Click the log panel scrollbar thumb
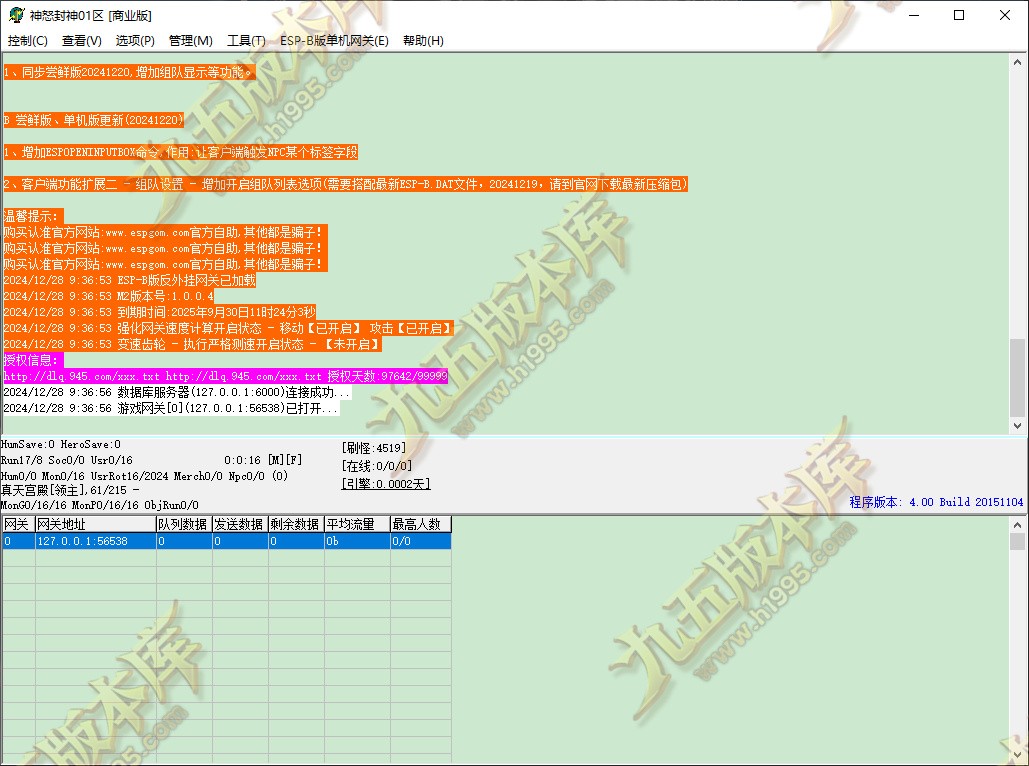Screen dimensions: 1029x766 (x=1017, y=377)
